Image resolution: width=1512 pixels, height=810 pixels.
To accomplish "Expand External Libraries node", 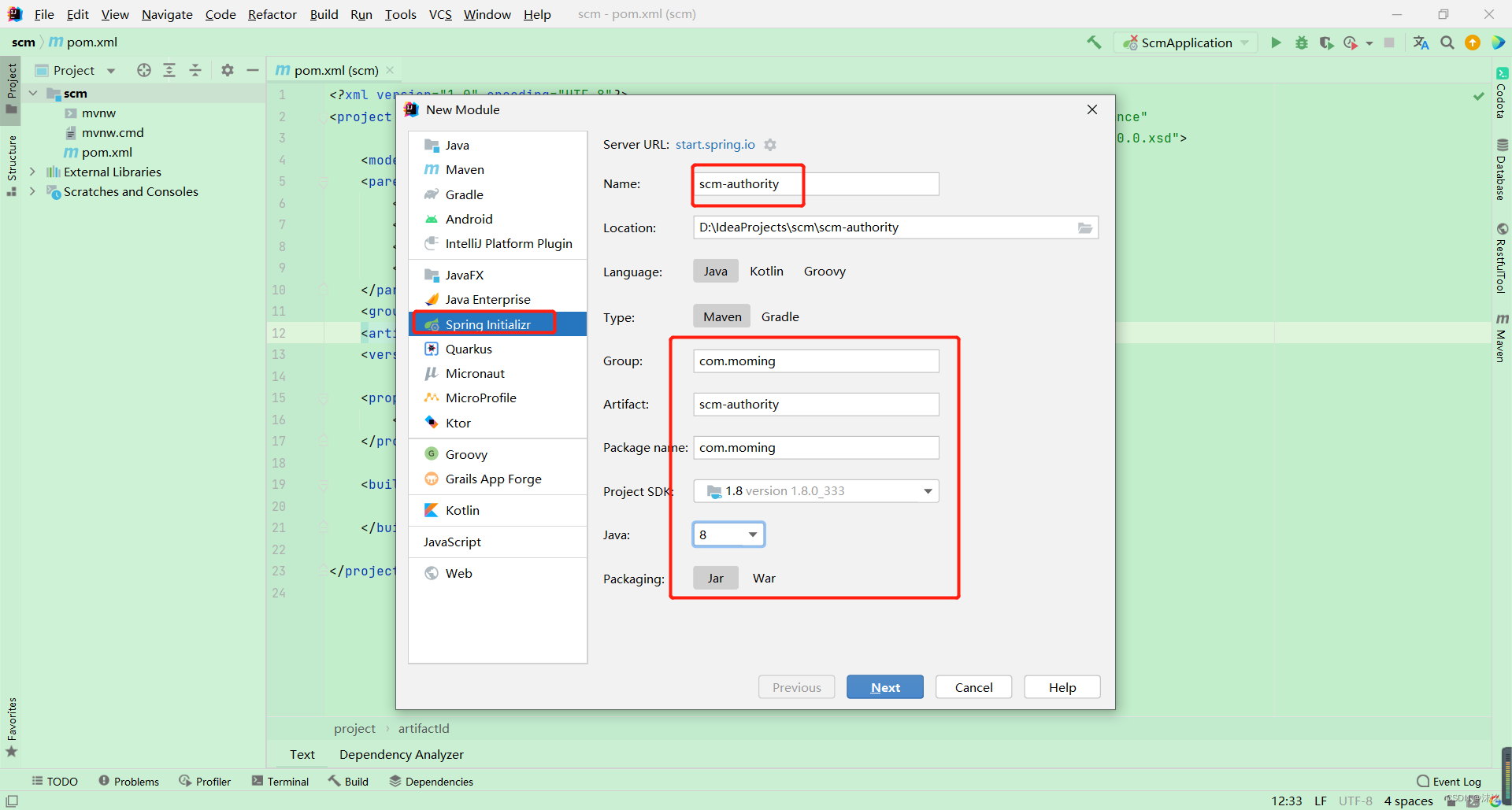I will [33, 172].
